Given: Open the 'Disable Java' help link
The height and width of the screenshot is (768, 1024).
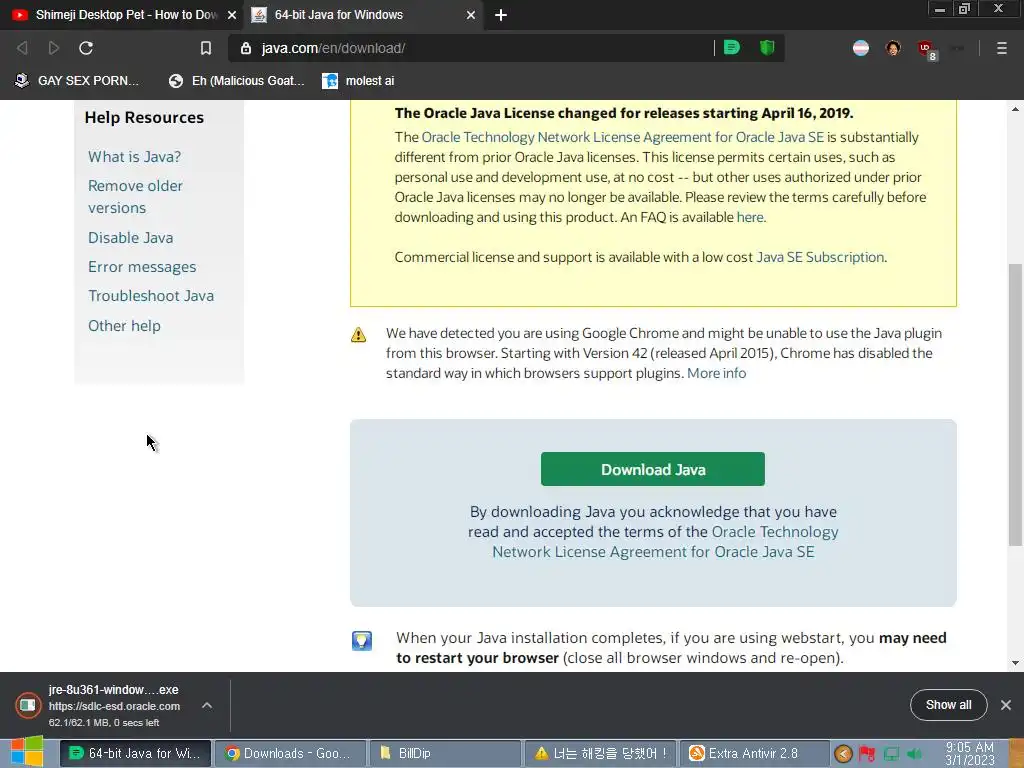Looking at the screenshot, I should pyautogui.click(x=131, y=238).
